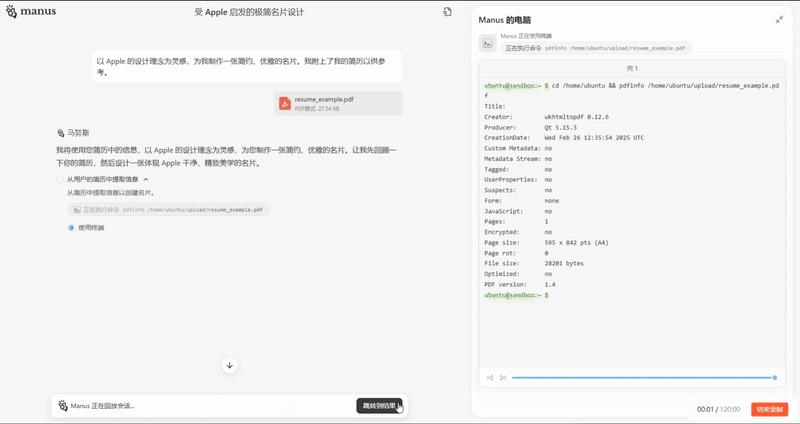Click the middle of the replay progress slider
This screenshot has height=424, width=800.
pos(644,377)
